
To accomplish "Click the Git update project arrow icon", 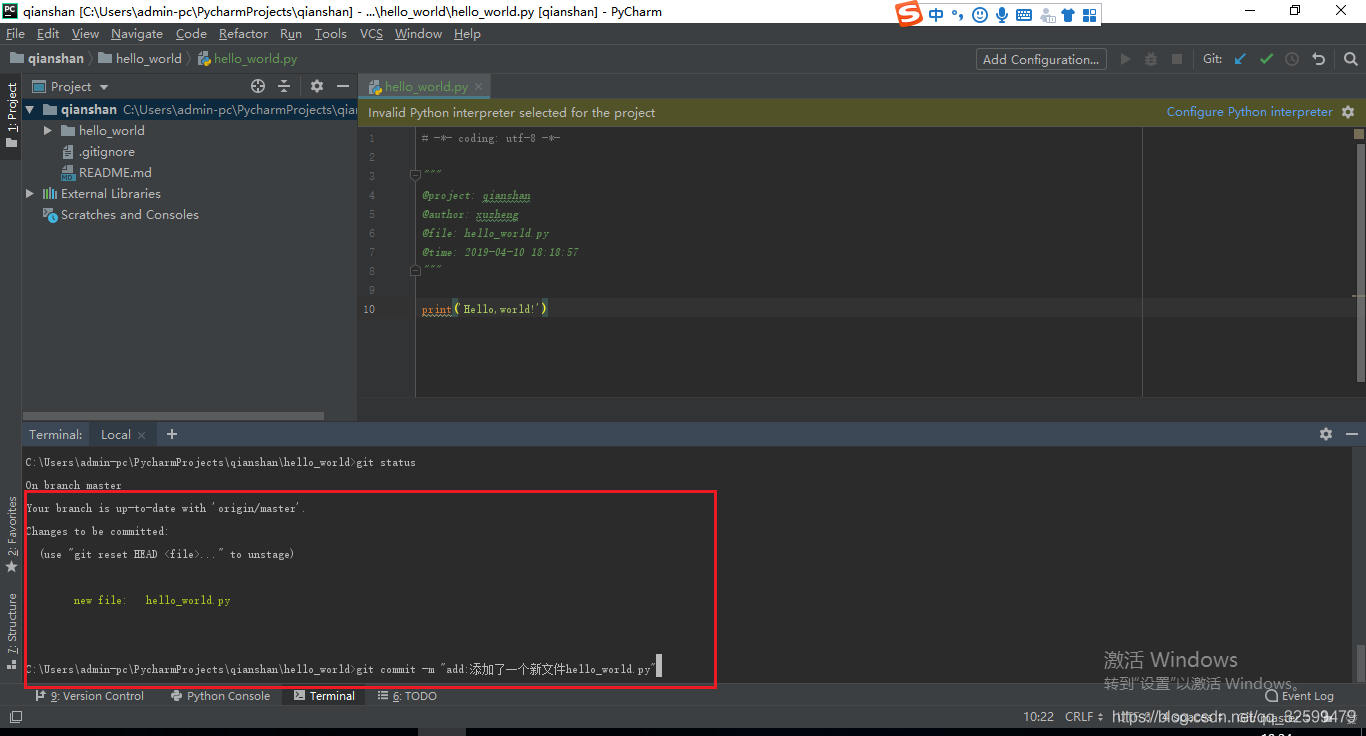I will tap(1240, 59).
